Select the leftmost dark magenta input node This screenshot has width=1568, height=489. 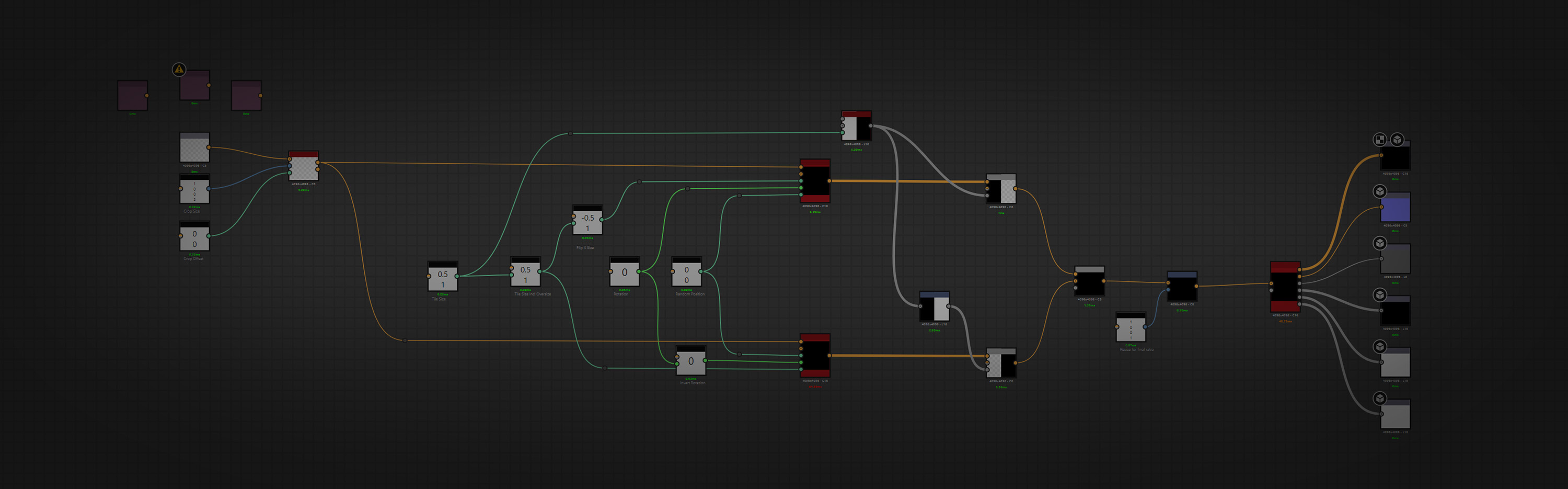coord(133,96)
